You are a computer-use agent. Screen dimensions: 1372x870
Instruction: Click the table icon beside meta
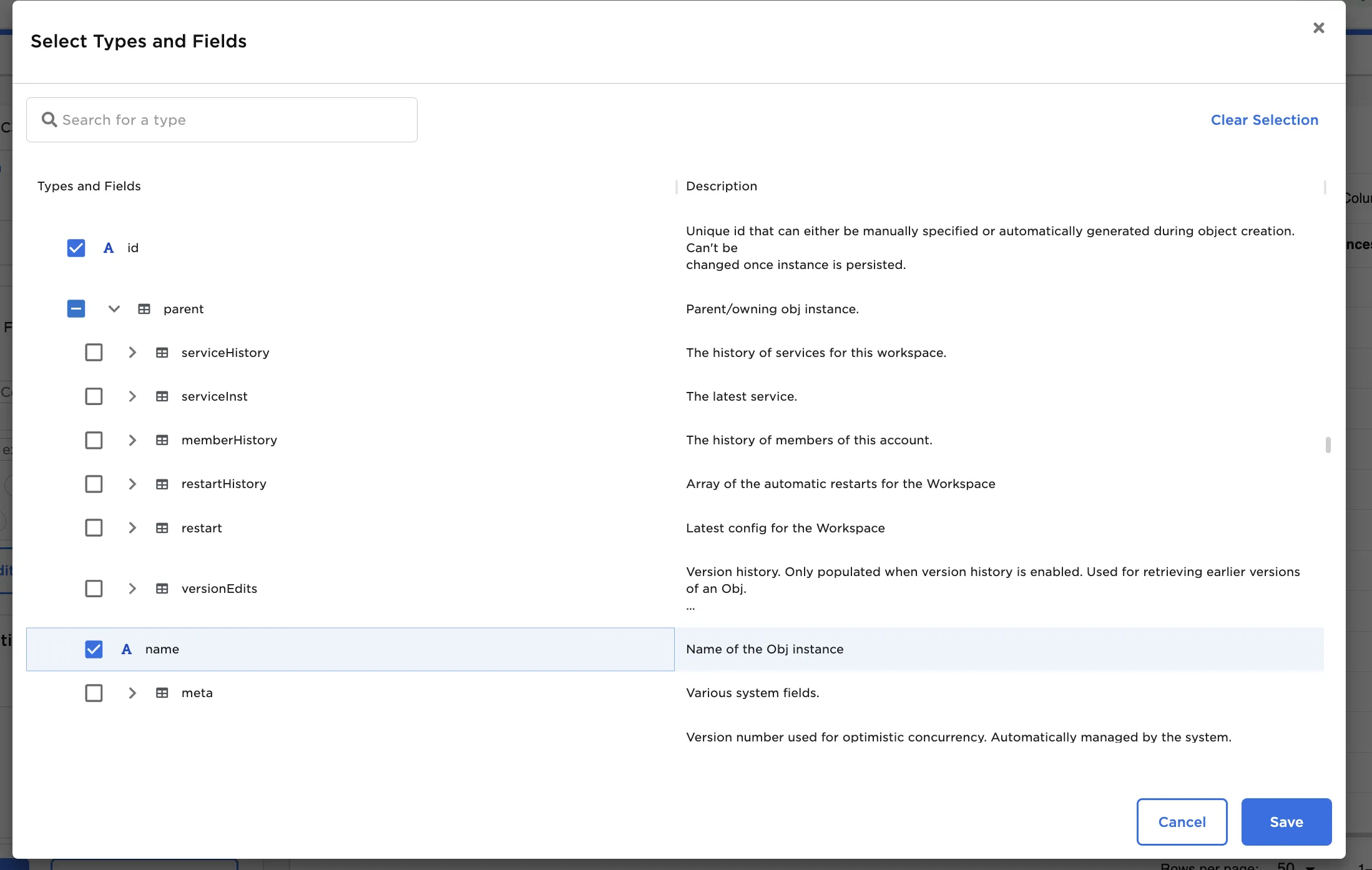coord(162,693)
